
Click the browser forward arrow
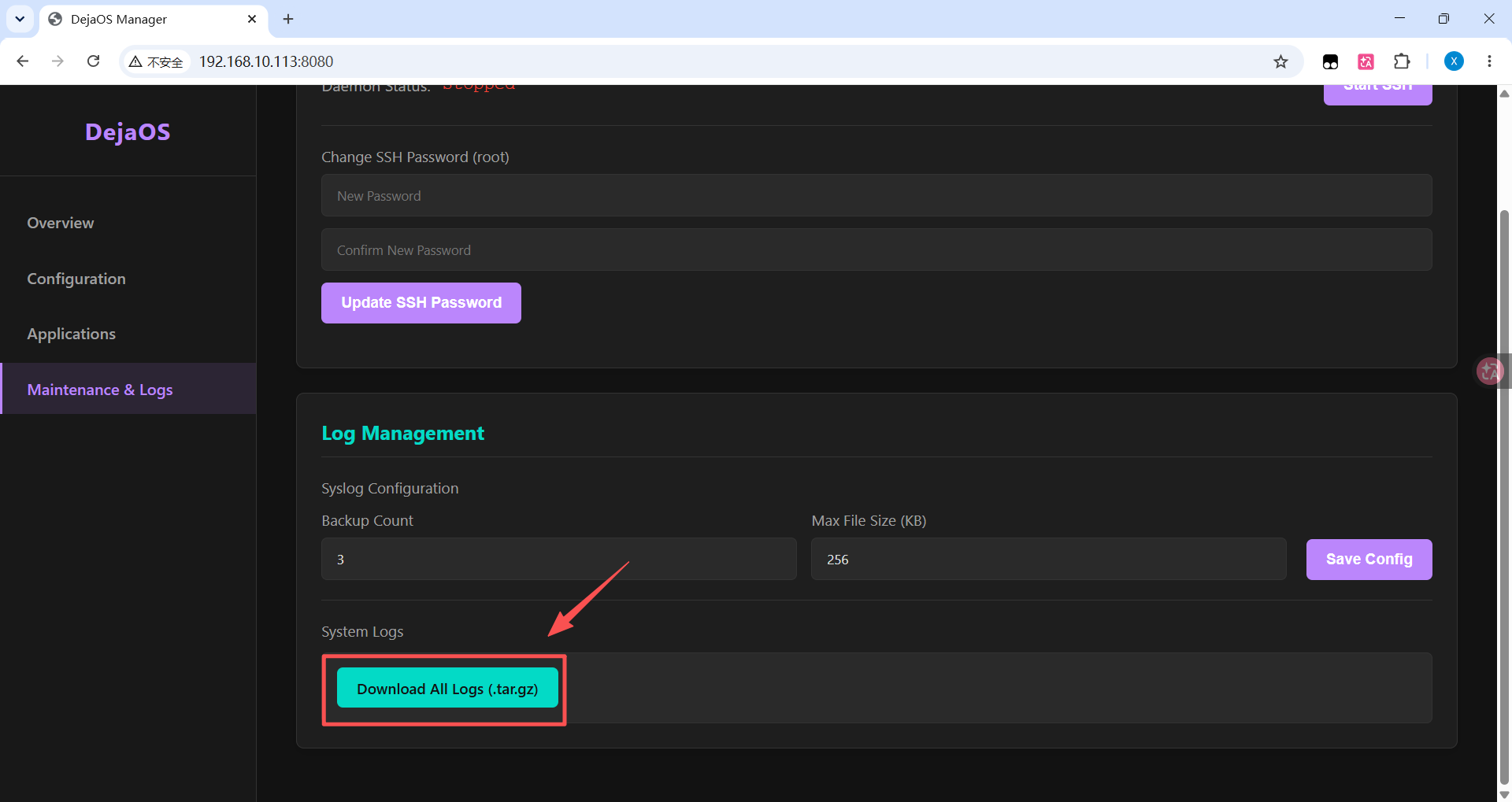coord(57,61)
